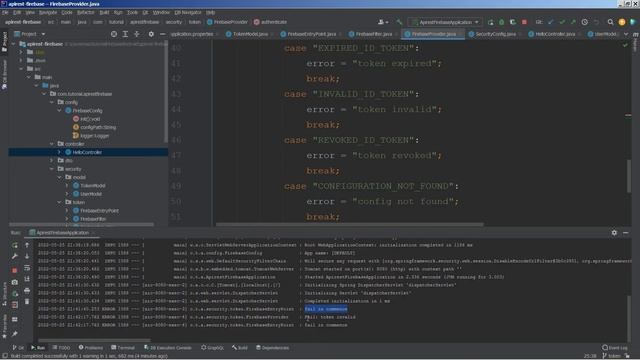
Task: Show hidden editor tabs chevron
Action: [626, 34]
